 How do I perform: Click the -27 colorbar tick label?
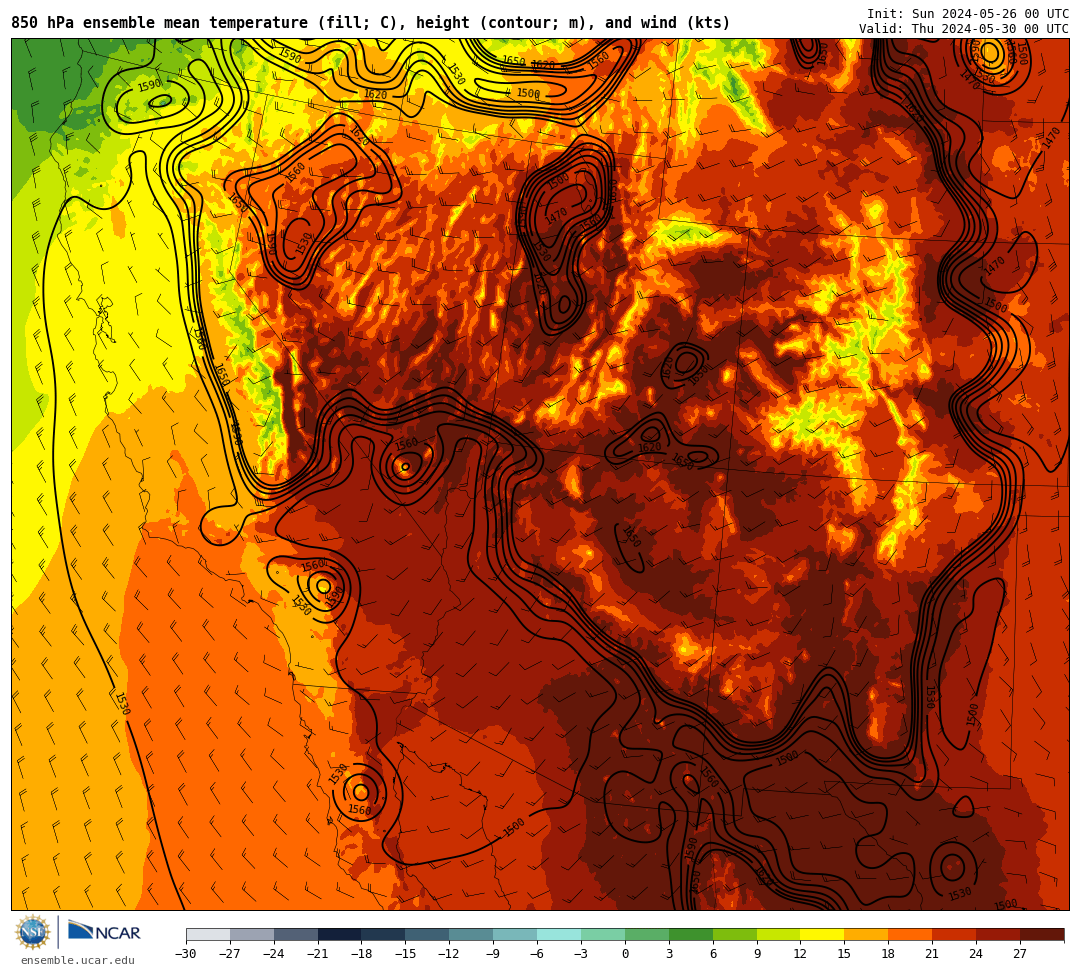click(x=230, y=954)
